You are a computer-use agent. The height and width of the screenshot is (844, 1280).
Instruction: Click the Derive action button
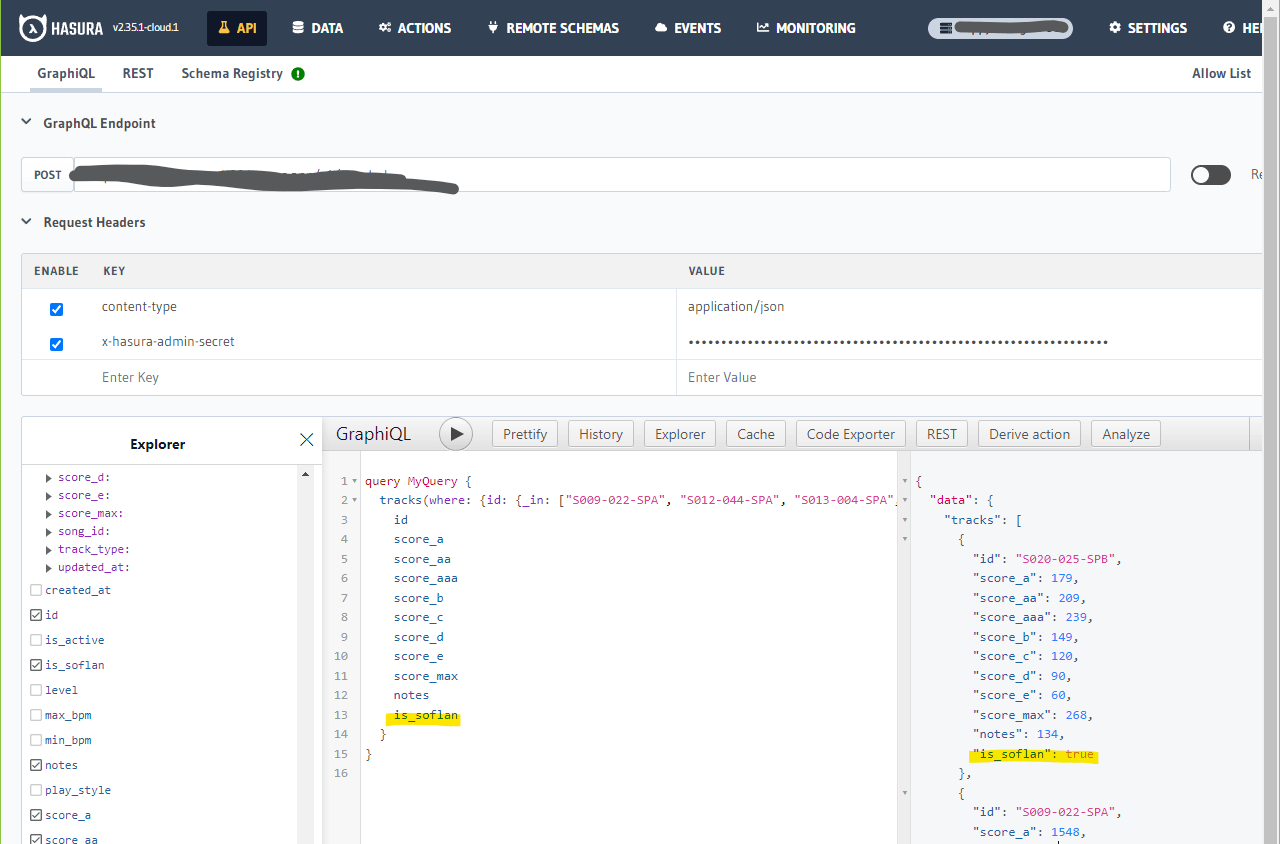[x=1029, y=434]
